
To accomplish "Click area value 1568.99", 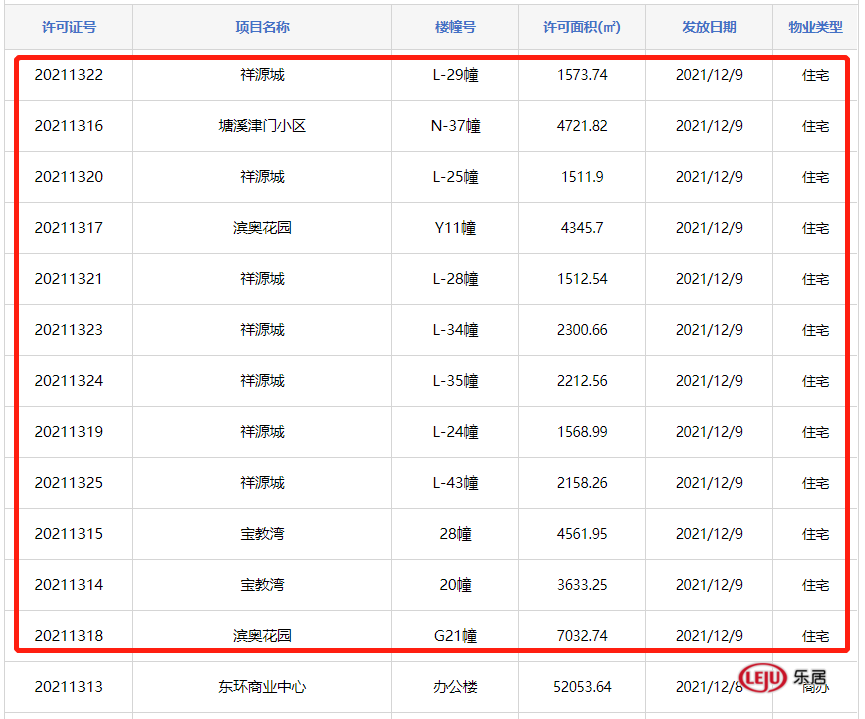I will coord(582,432).
